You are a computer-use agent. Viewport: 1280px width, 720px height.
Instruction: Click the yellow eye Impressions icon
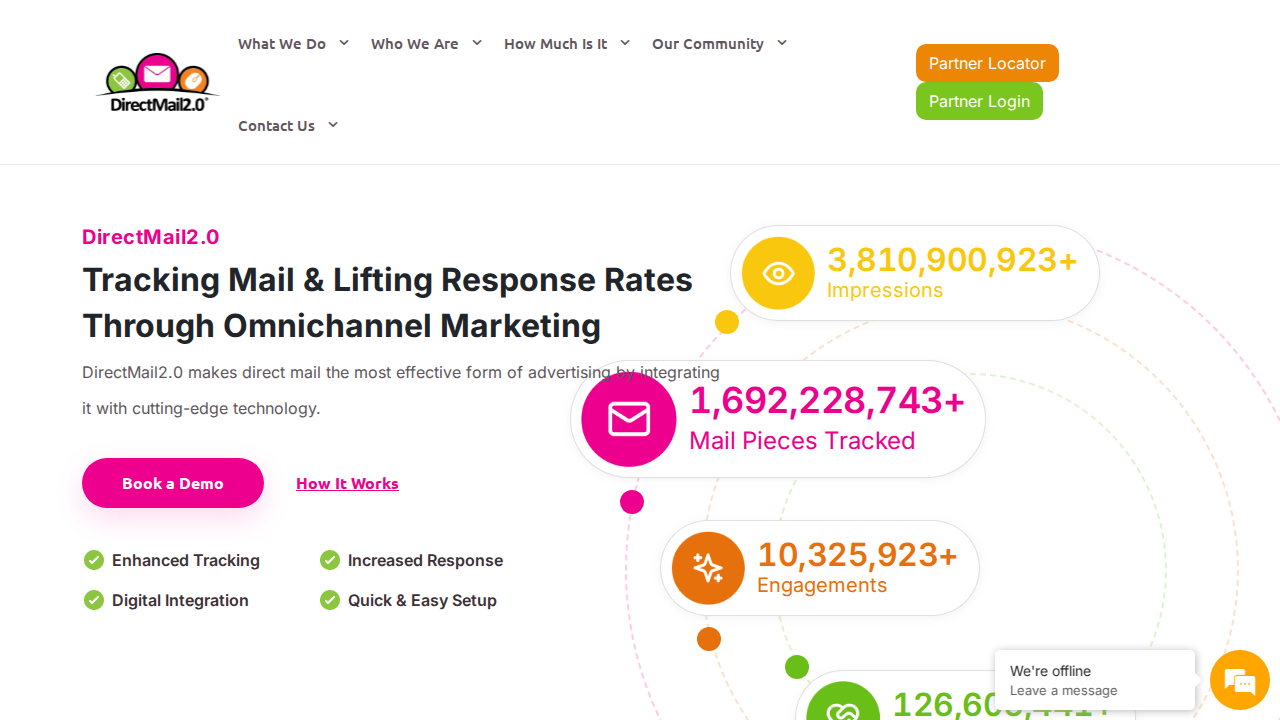click(778, 273)
